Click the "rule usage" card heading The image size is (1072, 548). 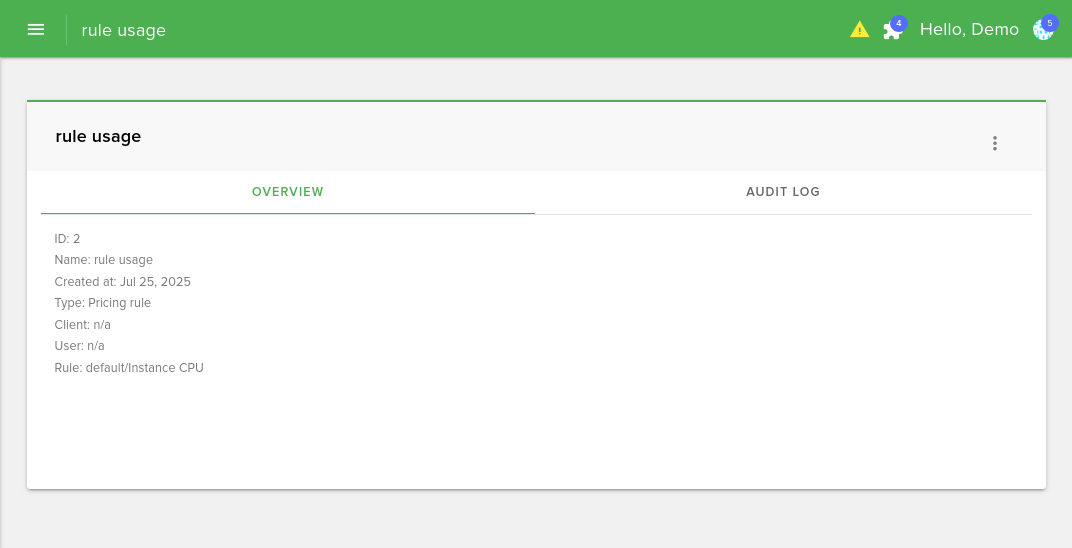[x=98, y=137]
